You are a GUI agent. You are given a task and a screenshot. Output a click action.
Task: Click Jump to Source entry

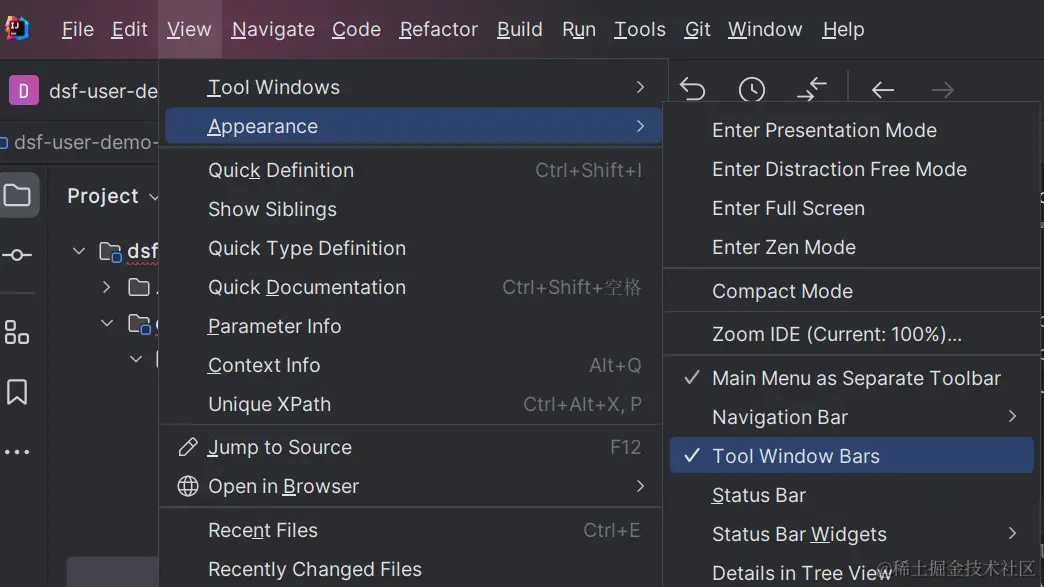pyautogui.click(x=279, y=447)
